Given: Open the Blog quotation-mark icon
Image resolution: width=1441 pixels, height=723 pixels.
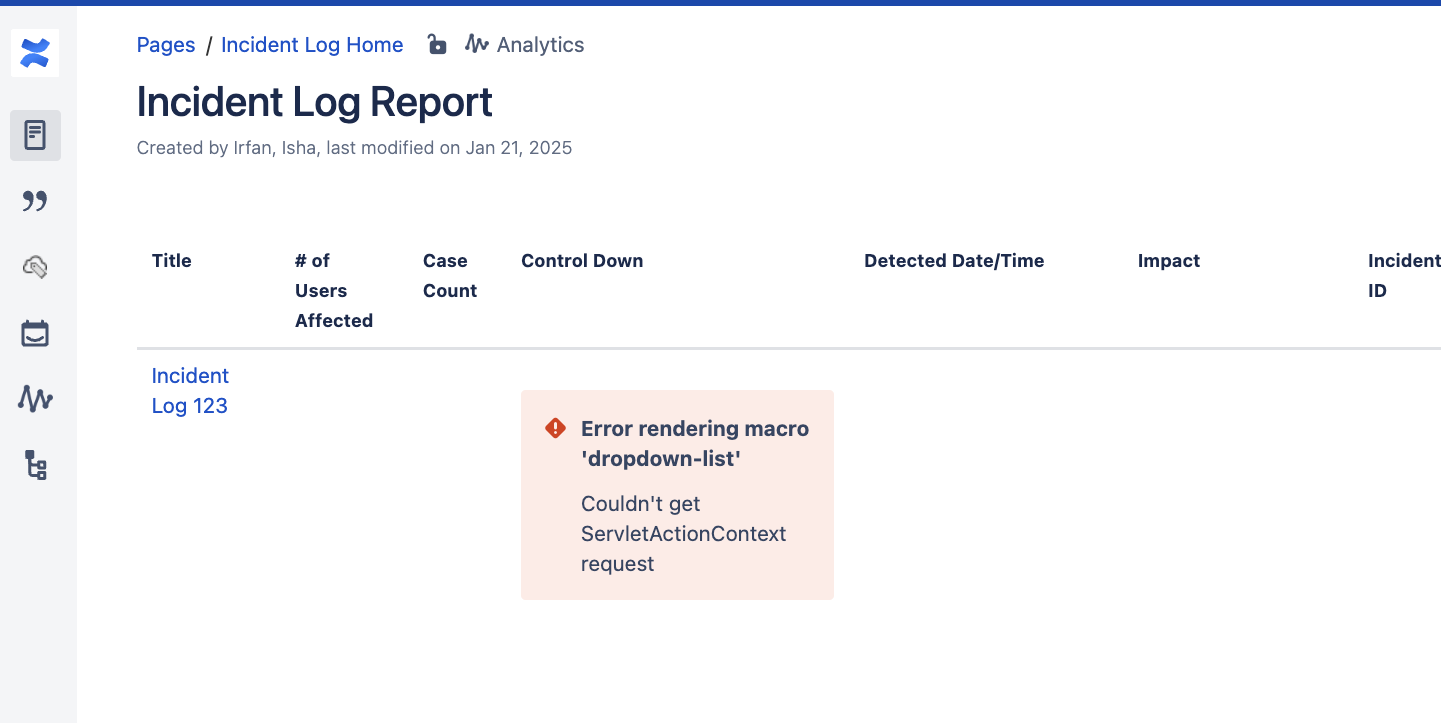Looking at the screenshot, I should click(x=35, y=201).
